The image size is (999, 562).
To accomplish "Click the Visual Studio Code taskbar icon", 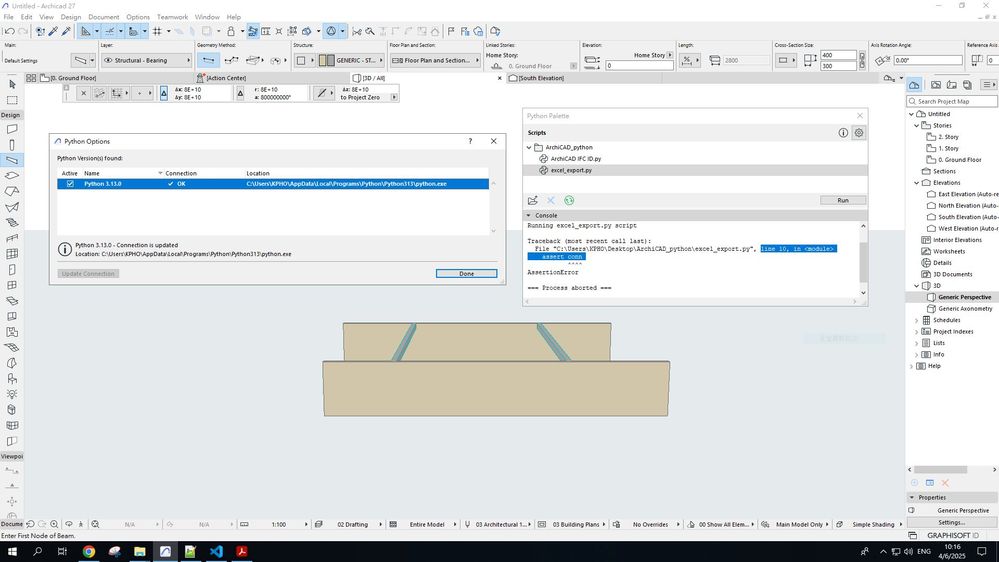I will 216,551.
